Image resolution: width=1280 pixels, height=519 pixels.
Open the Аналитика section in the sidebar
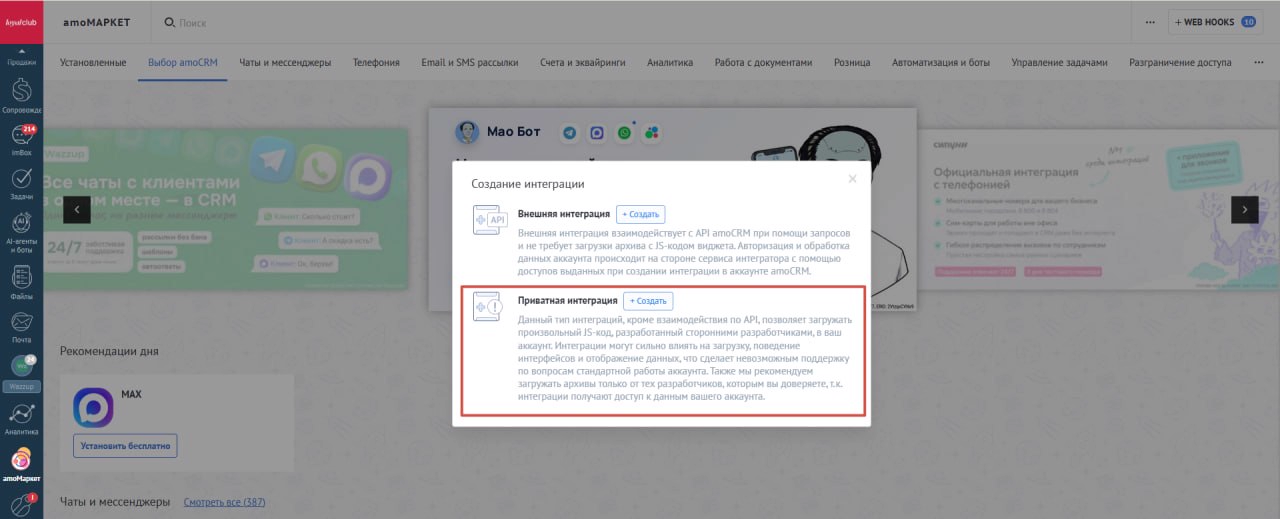(21, 419)
